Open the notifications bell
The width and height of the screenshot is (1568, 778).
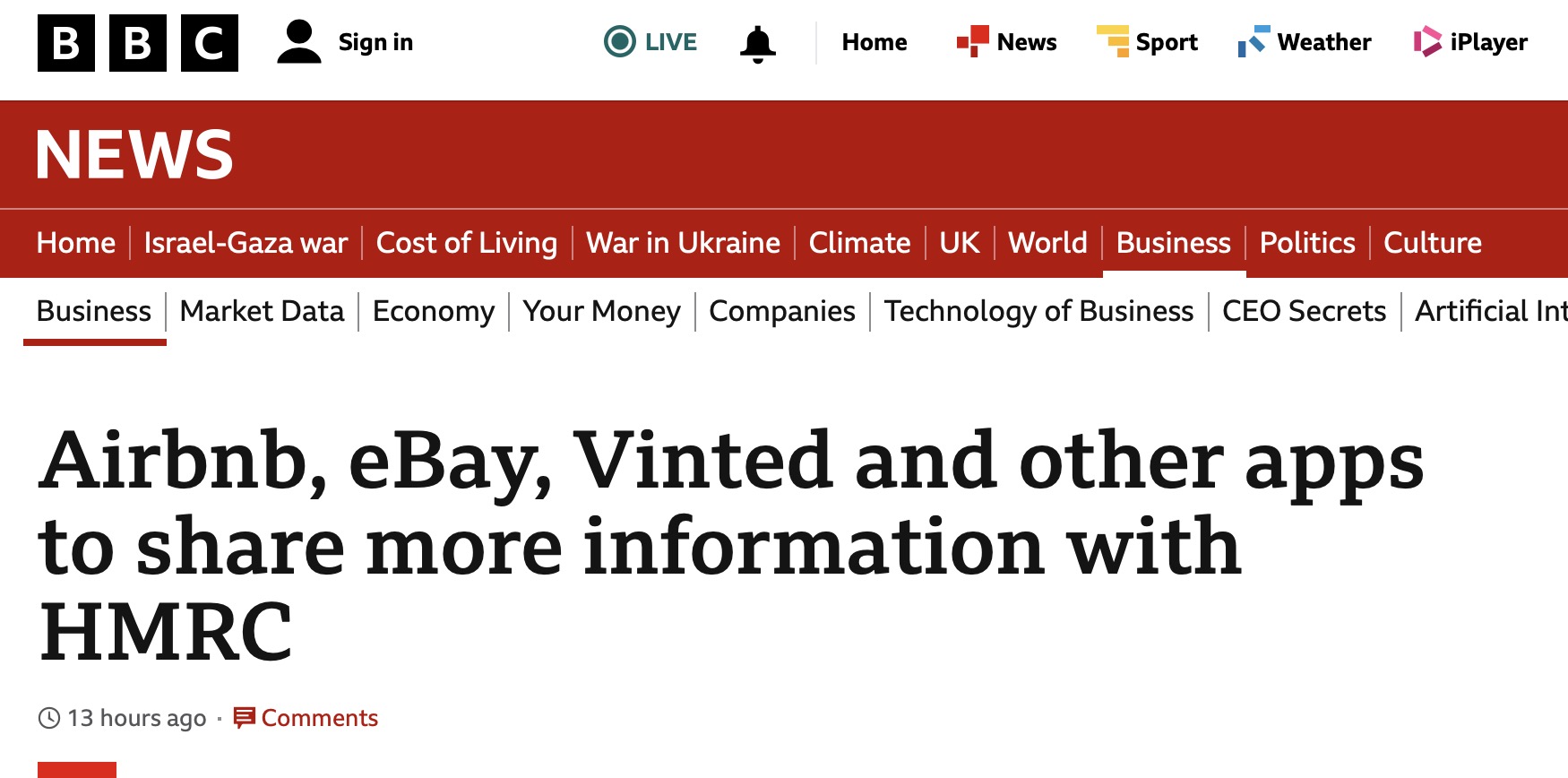(757, 44)
